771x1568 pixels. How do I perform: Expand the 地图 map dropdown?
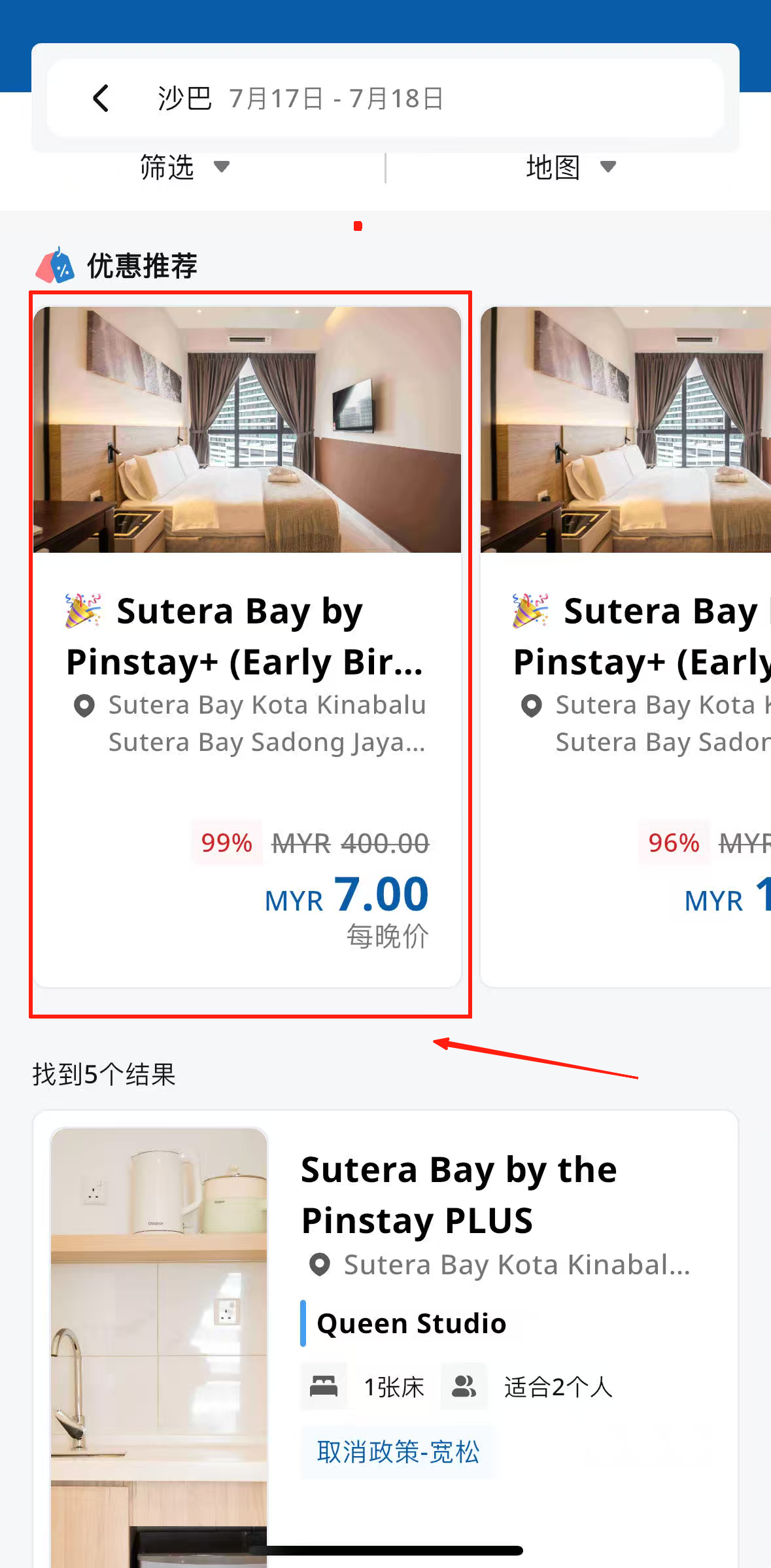[x=571, y=167]
